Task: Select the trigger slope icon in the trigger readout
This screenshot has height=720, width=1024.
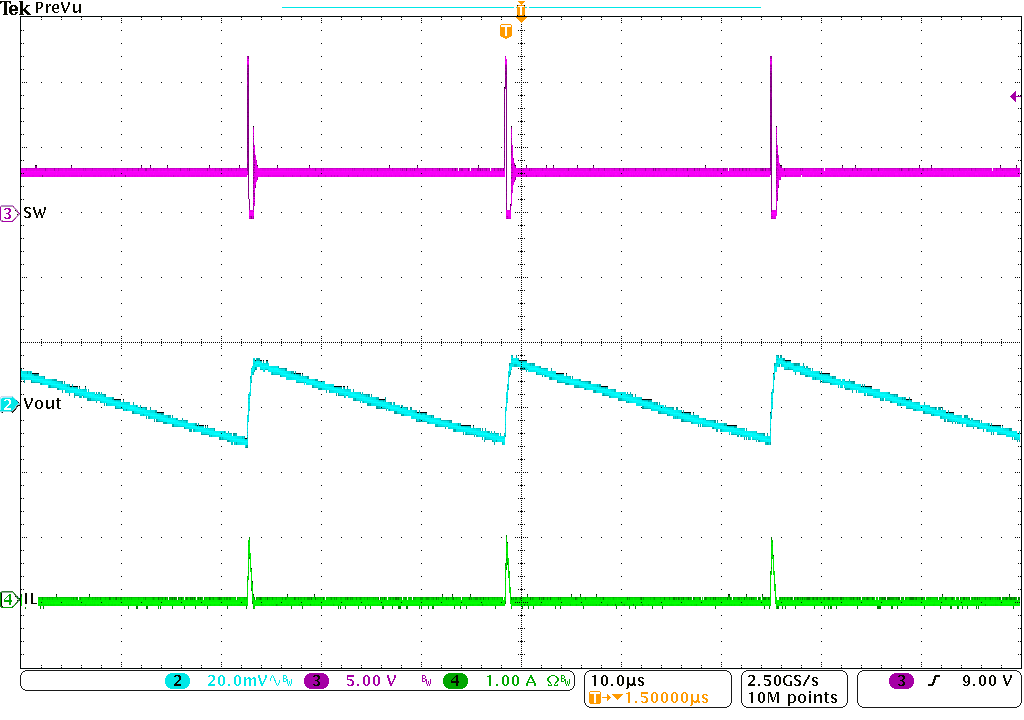Action: tap(933, 679)
